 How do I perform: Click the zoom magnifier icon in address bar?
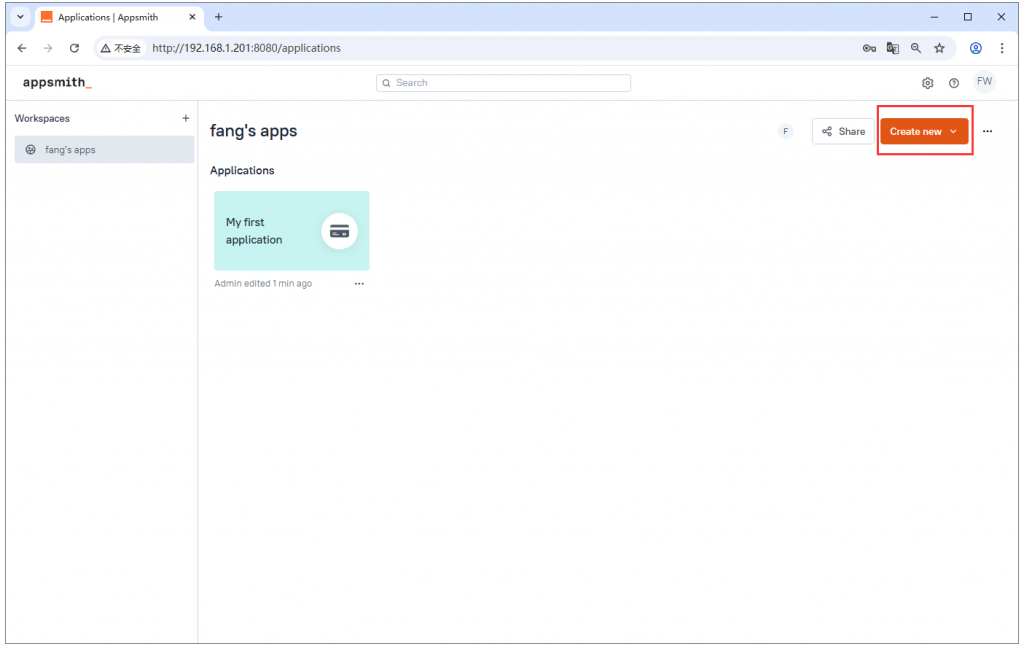[915, 48]
